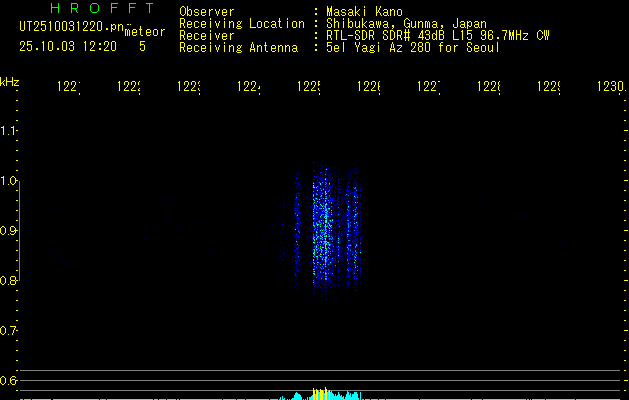Click the date 25.10.03 12:20
The image size is (629, 400).
pyautogui.click(x=68, y=47)
